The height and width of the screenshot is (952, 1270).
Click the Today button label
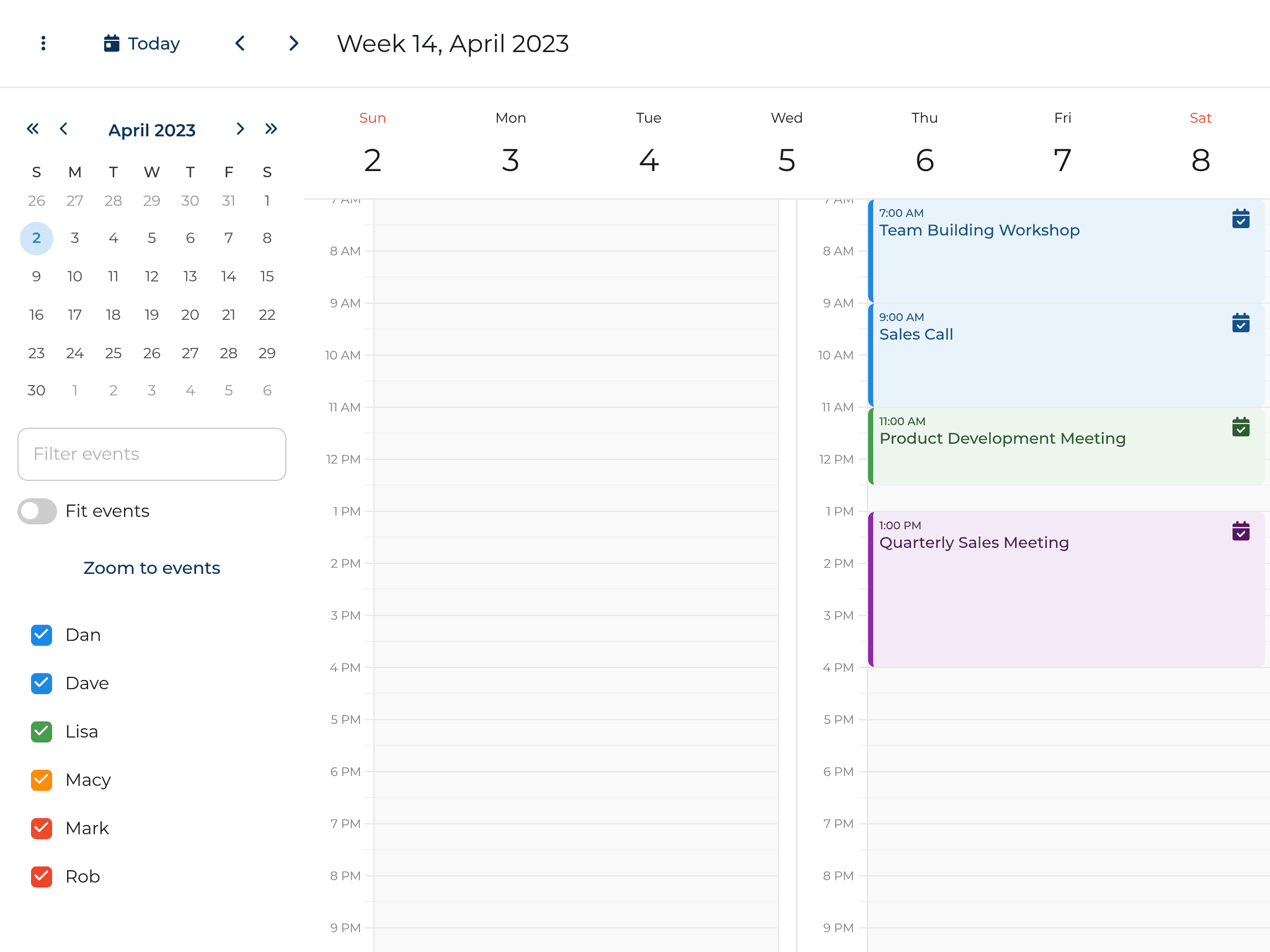(154, 43)
